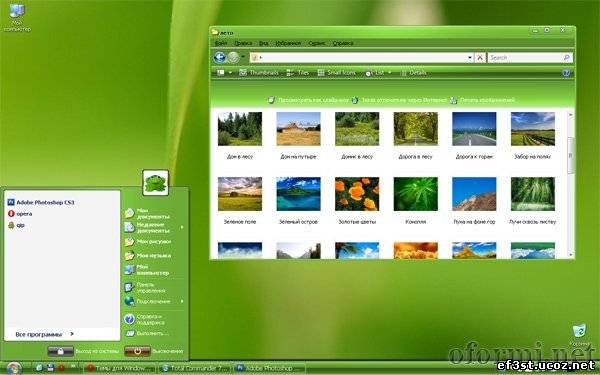The width and height of the screenshot is (600, 375).
Task: Click the frog user picture
Action: click(155, 183)
